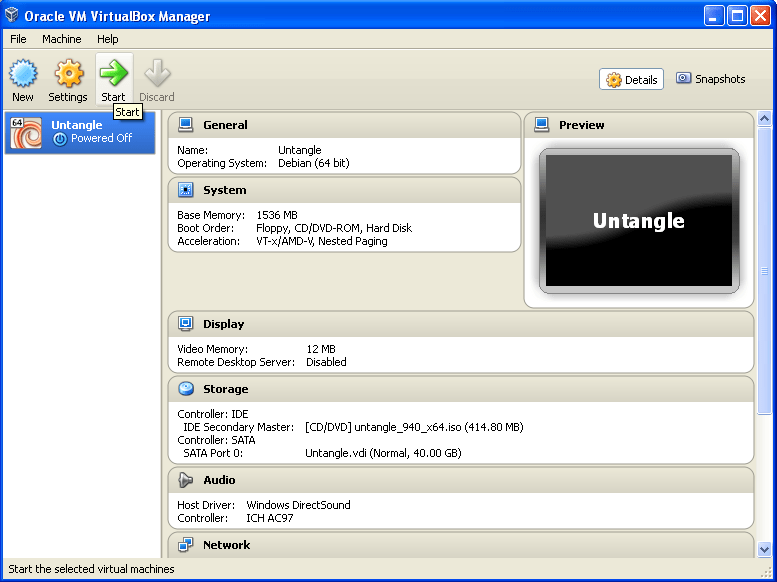Viewport: 777px width, 582px height.
Task: Click the Remote Desktop Server Disabled value
Action: pyautogui.click(x=326, y=362)
